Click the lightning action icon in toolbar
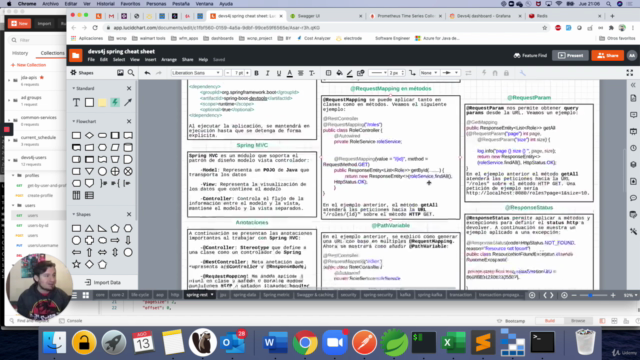Screen dimensions: 640x360 484,73
